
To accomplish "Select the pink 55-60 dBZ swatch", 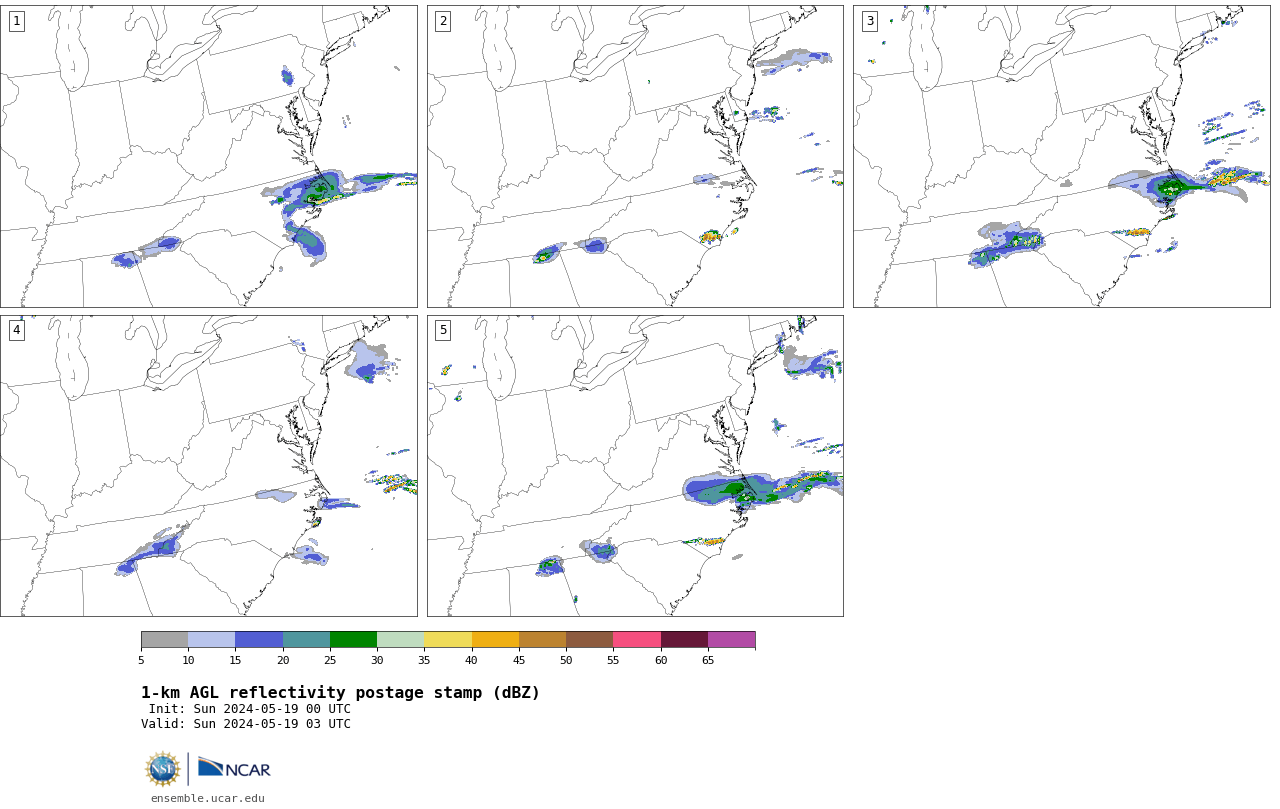I will (x=637, y=640).
